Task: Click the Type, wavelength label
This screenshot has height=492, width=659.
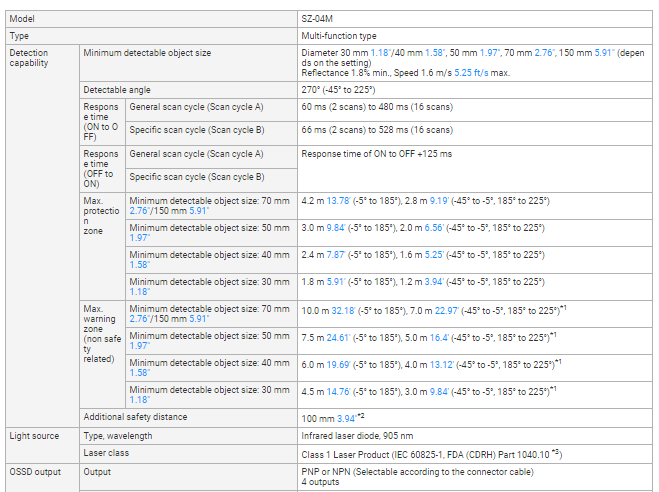Action: (x=118, y=436)
